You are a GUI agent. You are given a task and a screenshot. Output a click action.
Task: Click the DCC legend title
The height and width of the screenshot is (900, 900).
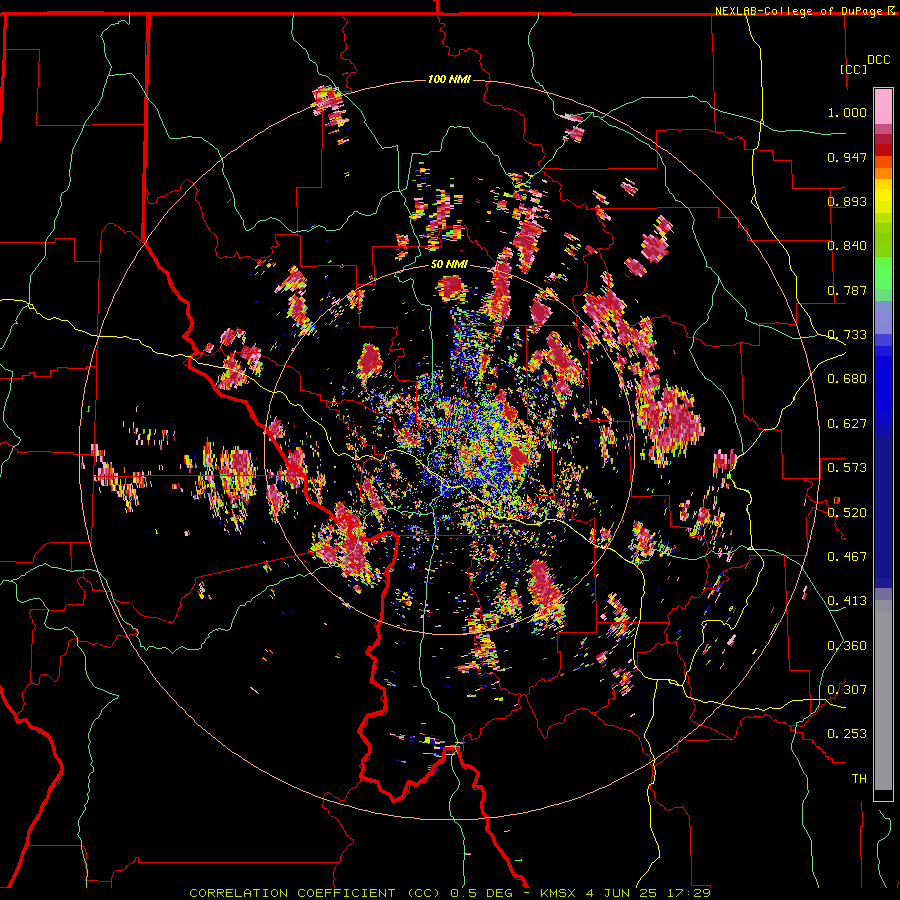point(878,60)
